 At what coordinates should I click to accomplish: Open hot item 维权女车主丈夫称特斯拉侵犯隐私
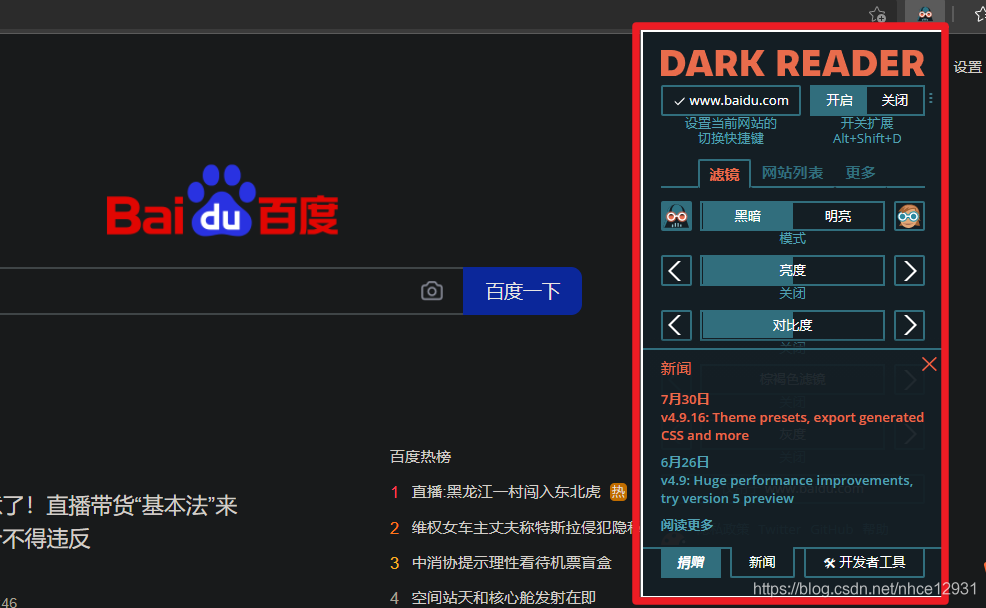click(x=526, y=528)
